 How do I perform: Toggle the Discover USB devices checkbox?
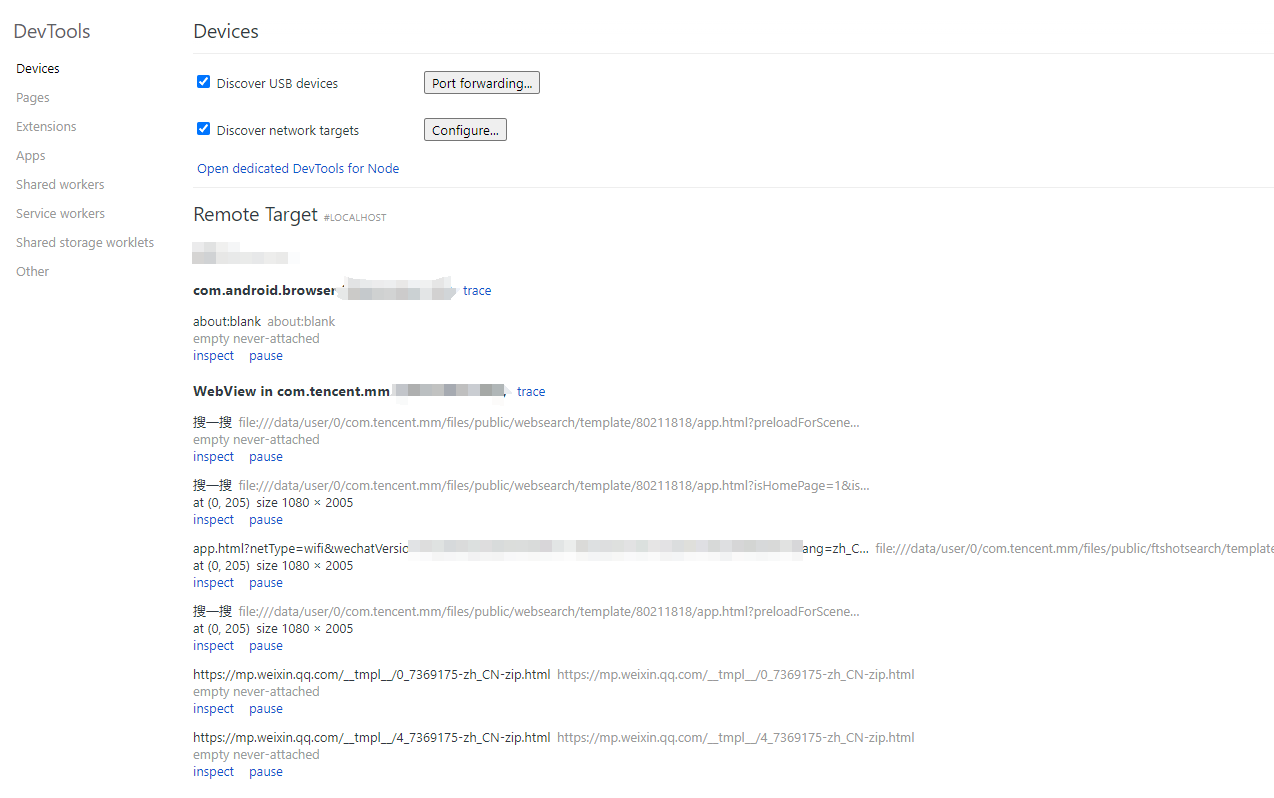pos(204,82)
